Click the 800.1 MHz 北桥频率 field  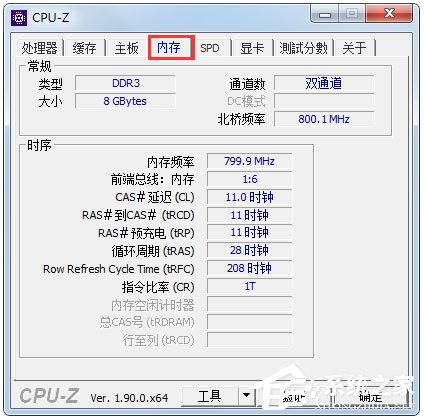[324, 119]
